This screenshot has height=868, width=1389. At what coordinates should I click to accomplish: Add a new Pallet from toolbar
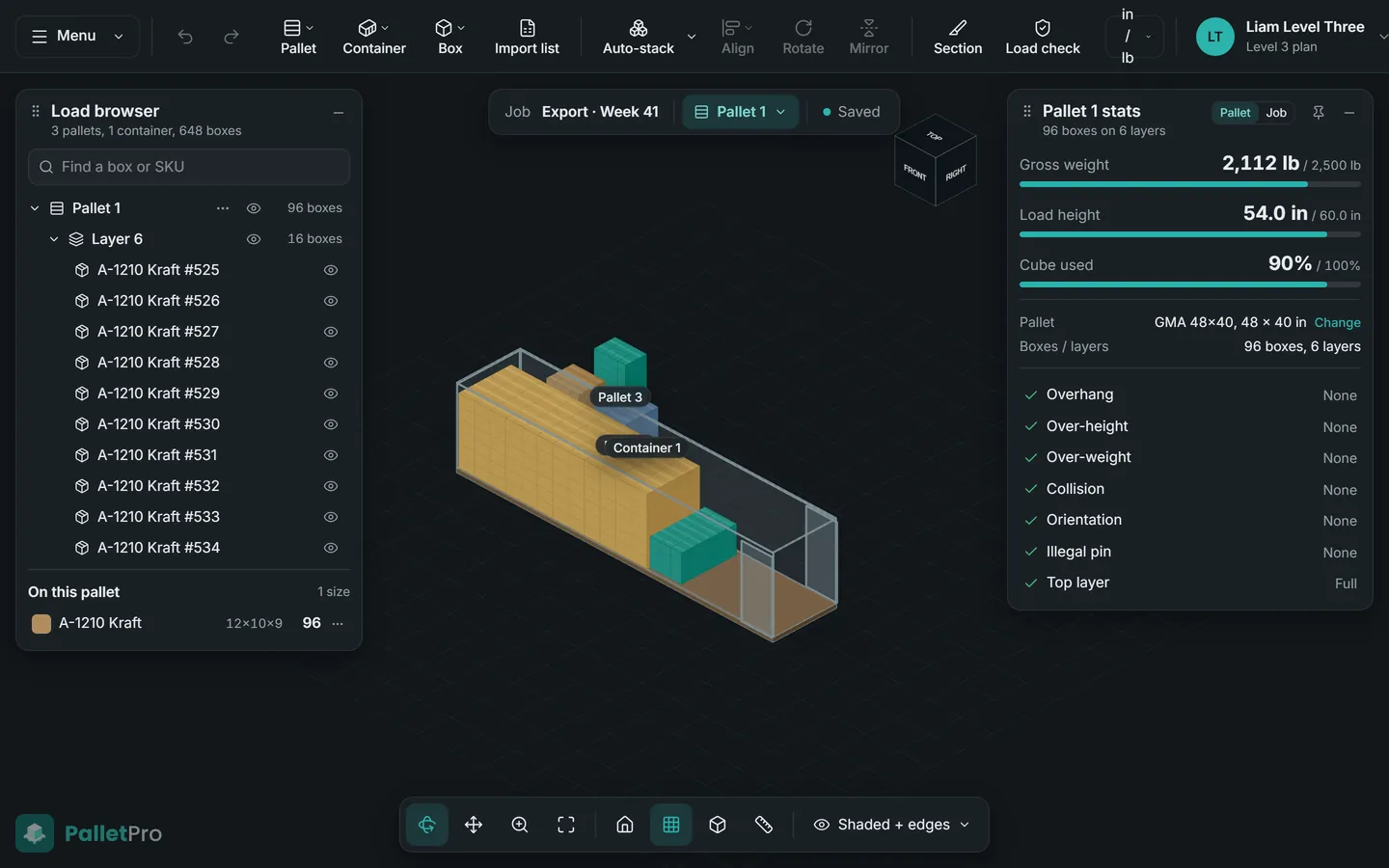pyautogui.click(x=298, y=37)
